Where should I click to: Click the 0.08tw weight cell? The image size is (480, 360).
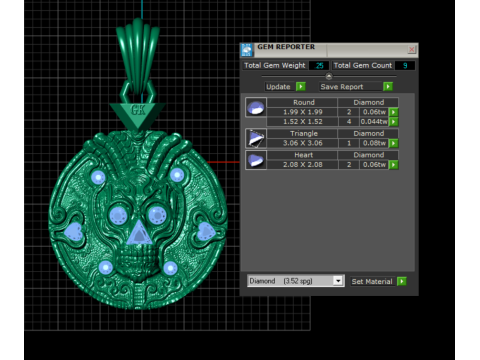coord(374,143)
